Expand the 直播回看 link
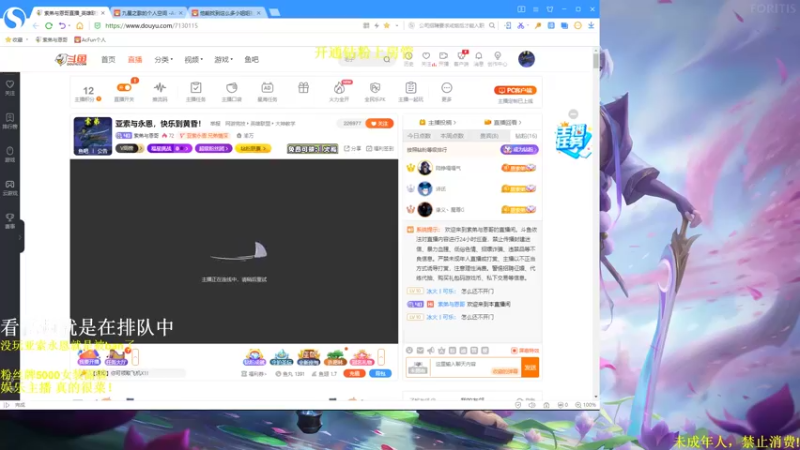This screenshot has width=800, height=450. coord(503,122)
